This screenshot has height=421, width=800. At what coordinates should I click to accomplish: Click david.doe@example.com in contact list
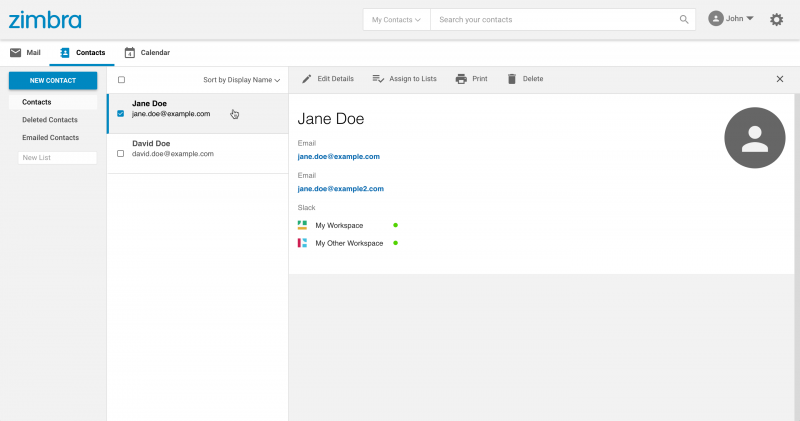pyautogui.click(x=173, y=154)
